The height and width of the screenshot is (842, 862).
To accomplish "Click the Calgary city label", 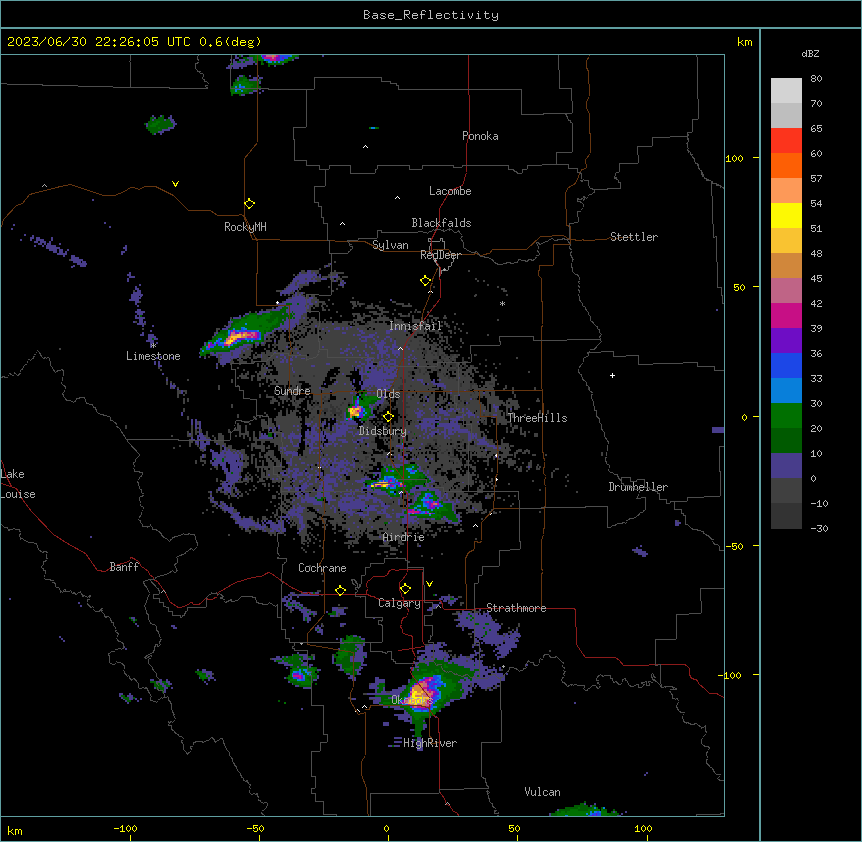I will pos(399,603).
